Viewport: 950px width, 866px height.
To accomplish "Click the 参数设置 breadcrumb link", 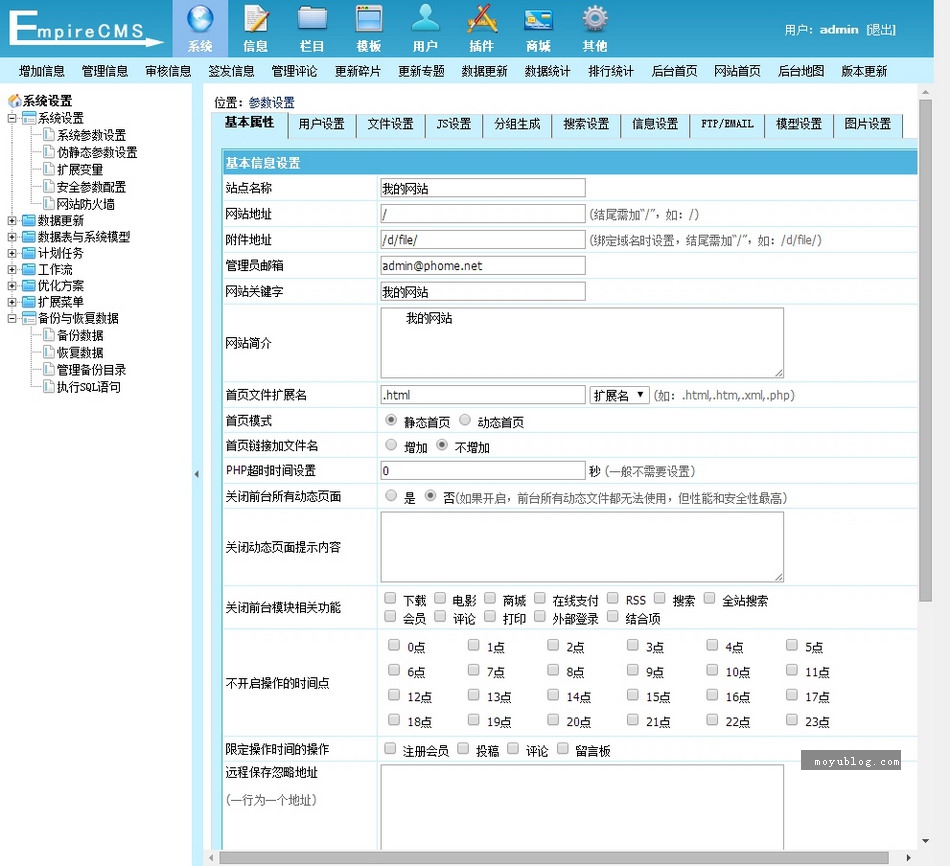I will click(271, 102).
